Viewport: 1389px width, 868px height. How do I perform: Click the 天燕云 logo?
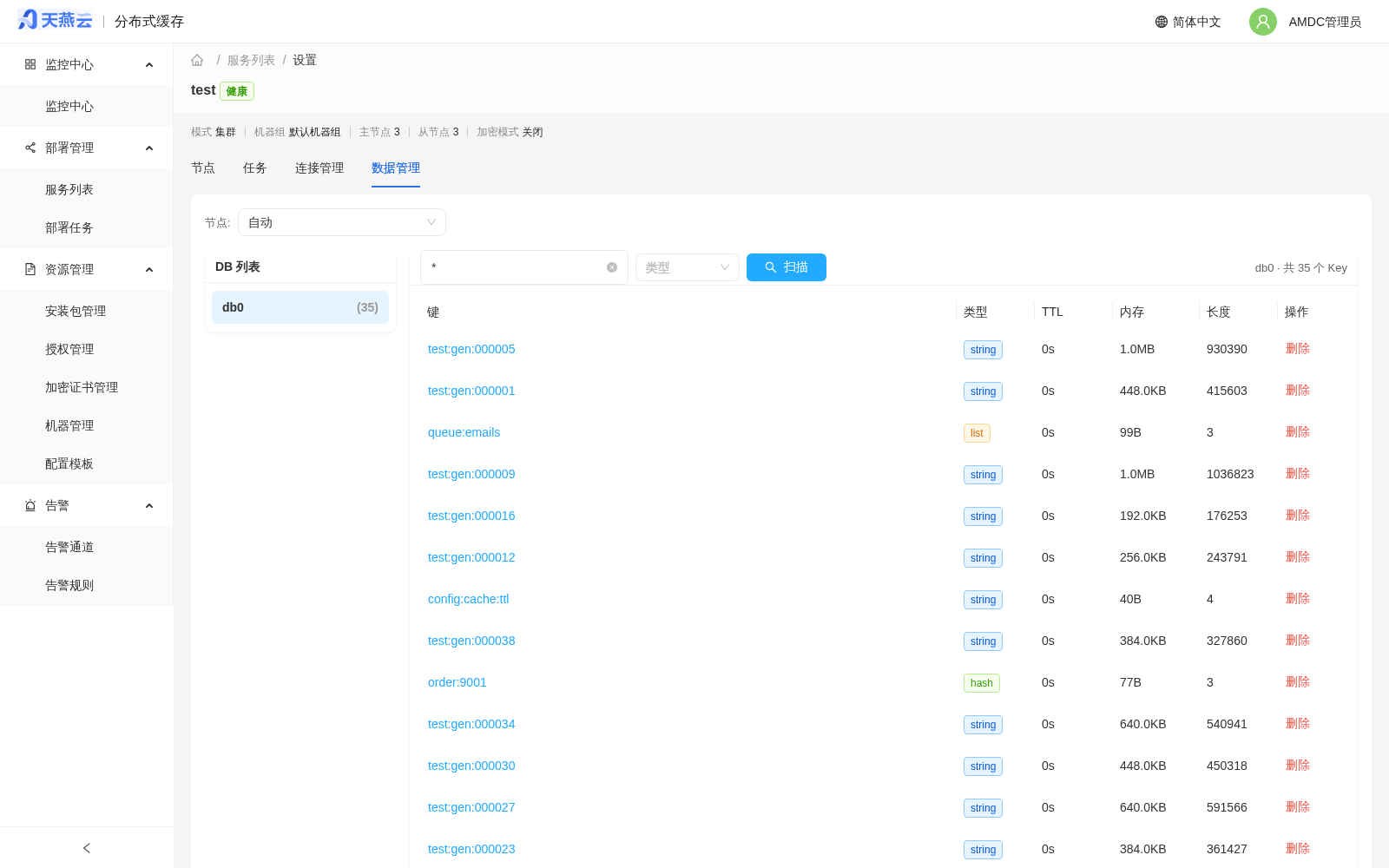pyautogui.click(x=55, y=20)
